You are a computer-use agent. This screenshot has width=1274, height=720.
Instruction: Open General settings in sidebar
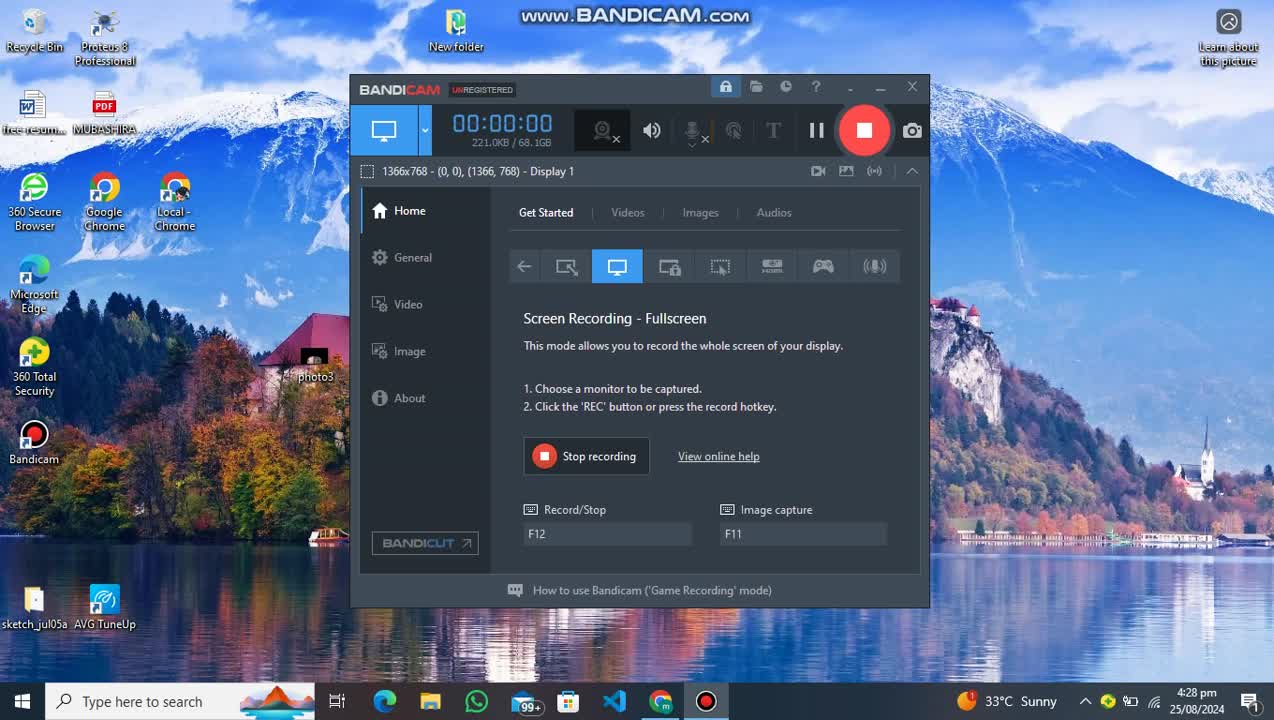[425, 258]
